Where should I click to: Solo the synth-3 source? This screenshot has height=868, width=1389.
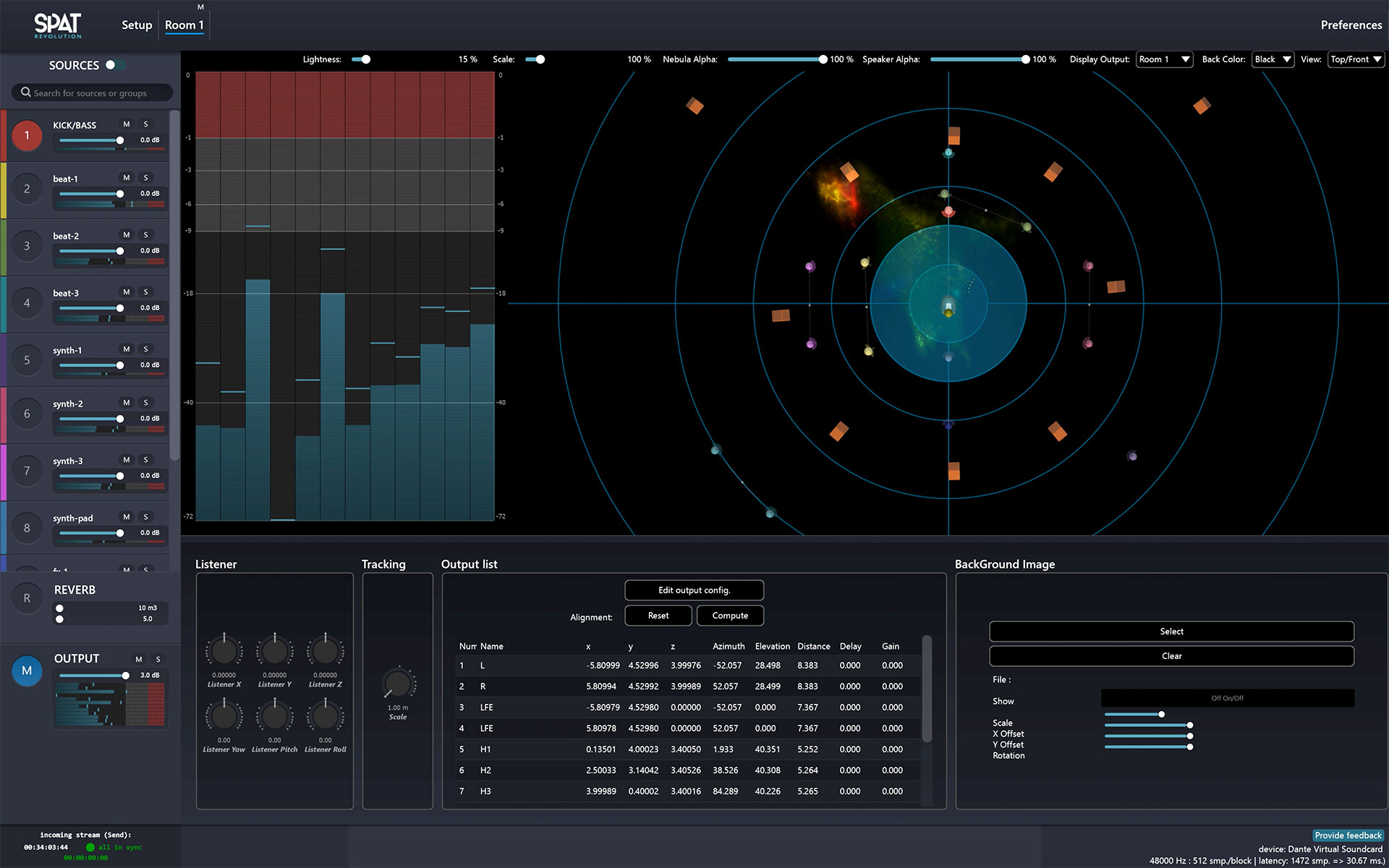coord(145,460)
